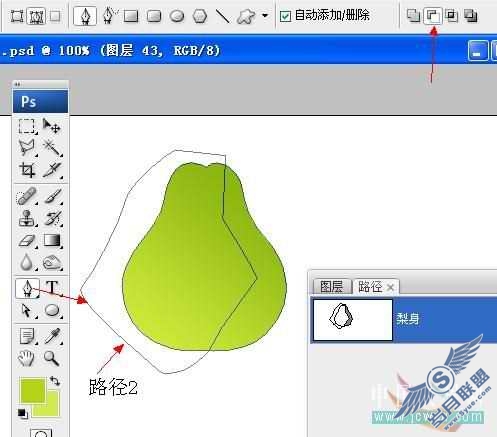The height and width of the screenshot is (437, 497).
Task: Select the Brush tool
Action: (52, 196)
